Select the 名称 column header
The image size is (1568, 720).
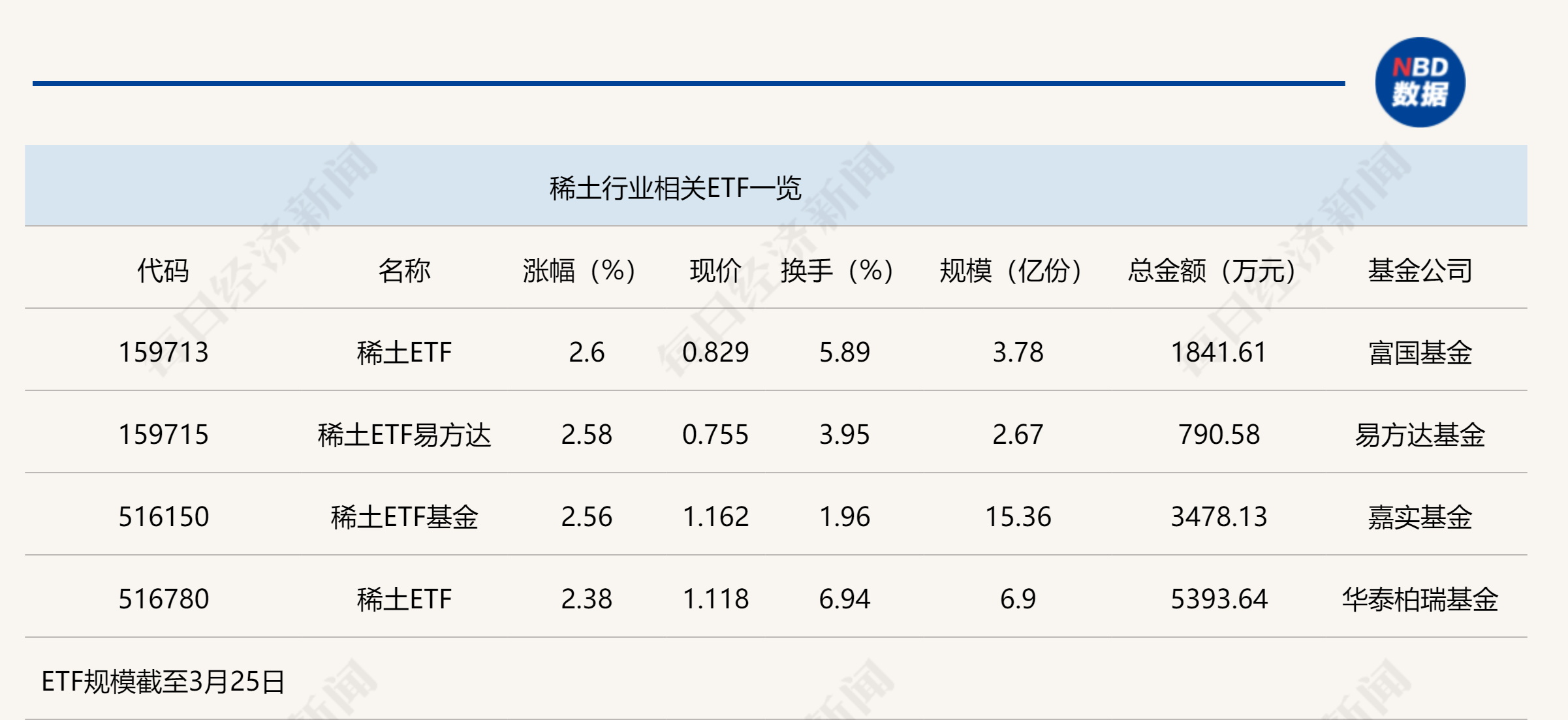tap(404, 270)
